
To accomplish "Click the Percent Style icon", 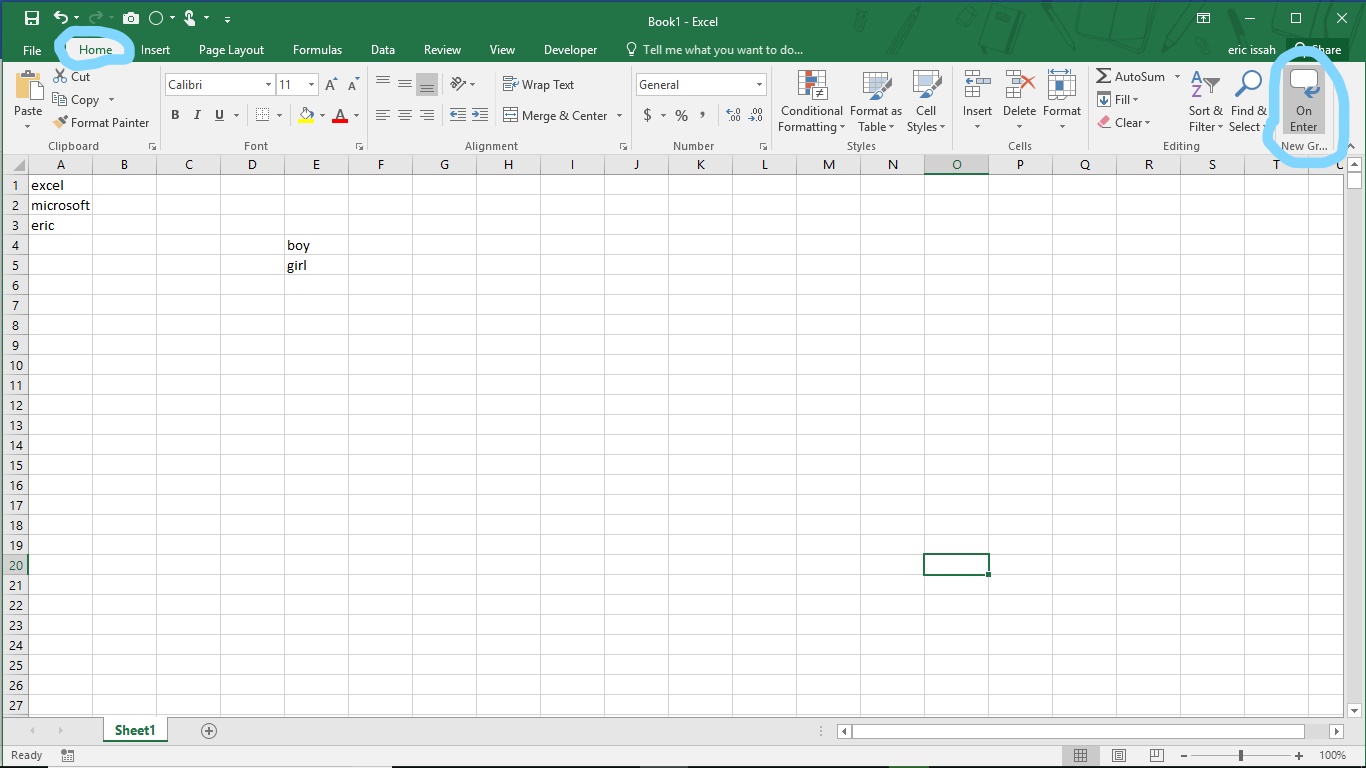I will (681, 116).
